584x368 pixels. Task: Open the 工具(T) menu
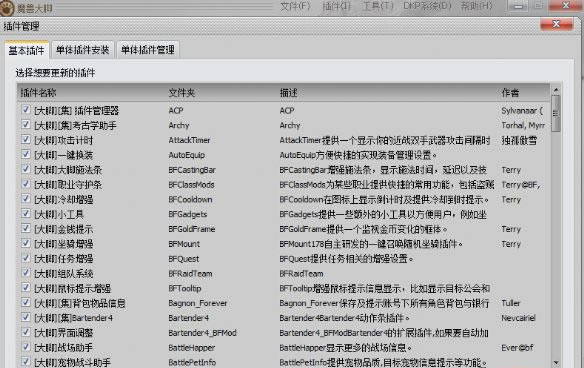coord(378,6)
